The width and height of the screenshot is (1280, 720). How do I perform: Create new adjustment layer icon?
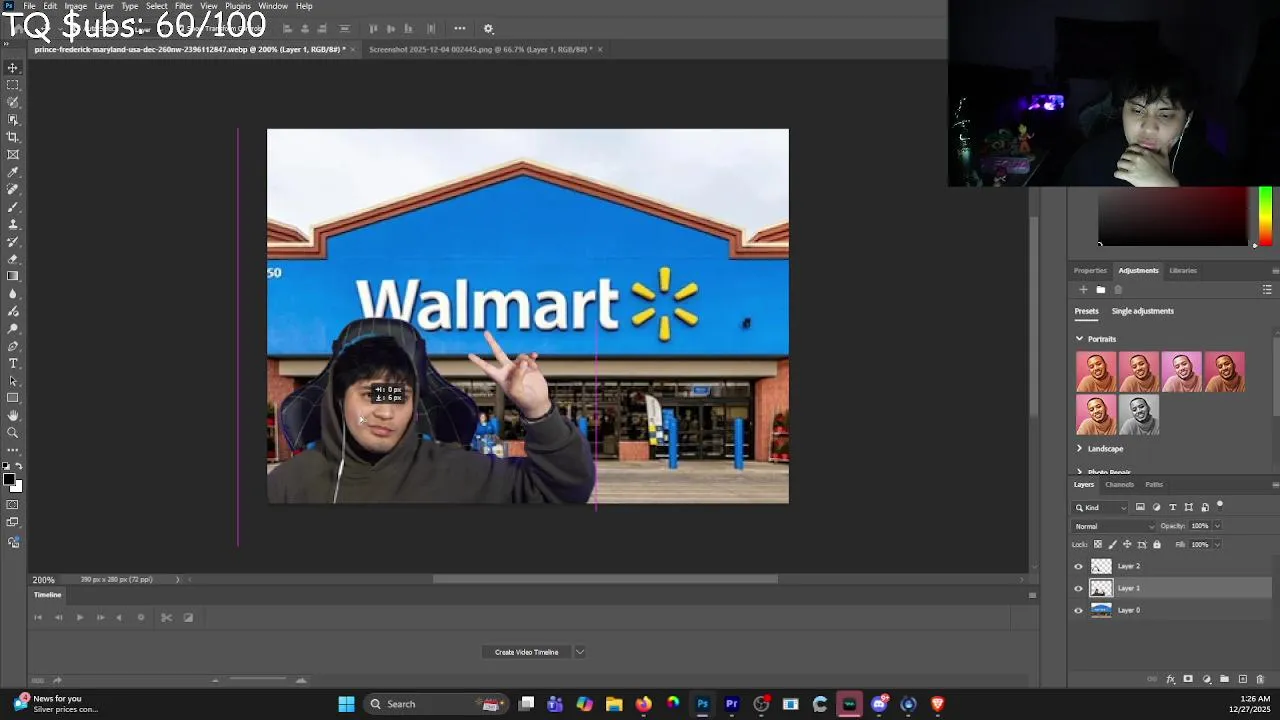click(1207, 680)
